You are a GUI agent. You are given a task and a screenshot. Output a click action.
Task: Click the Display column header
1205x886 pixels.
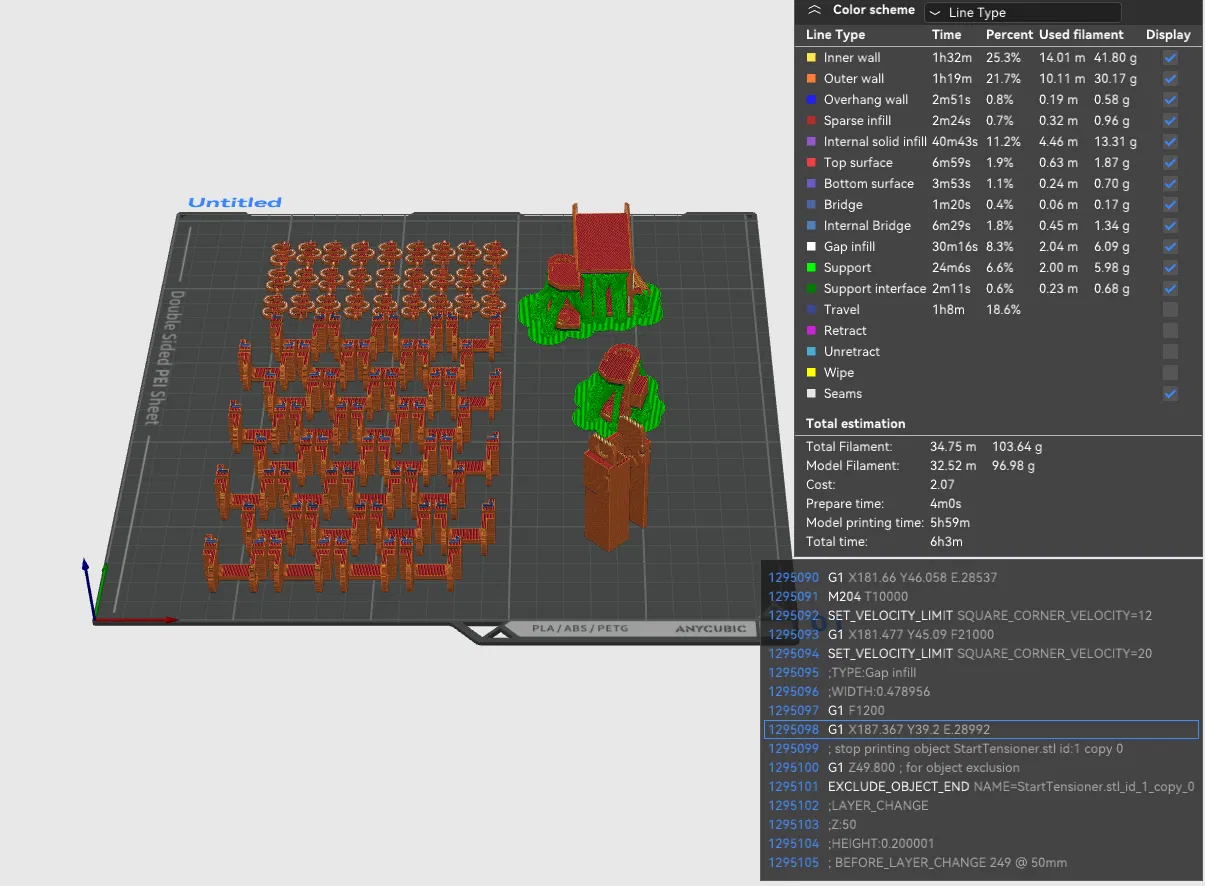pos(1168,35)
